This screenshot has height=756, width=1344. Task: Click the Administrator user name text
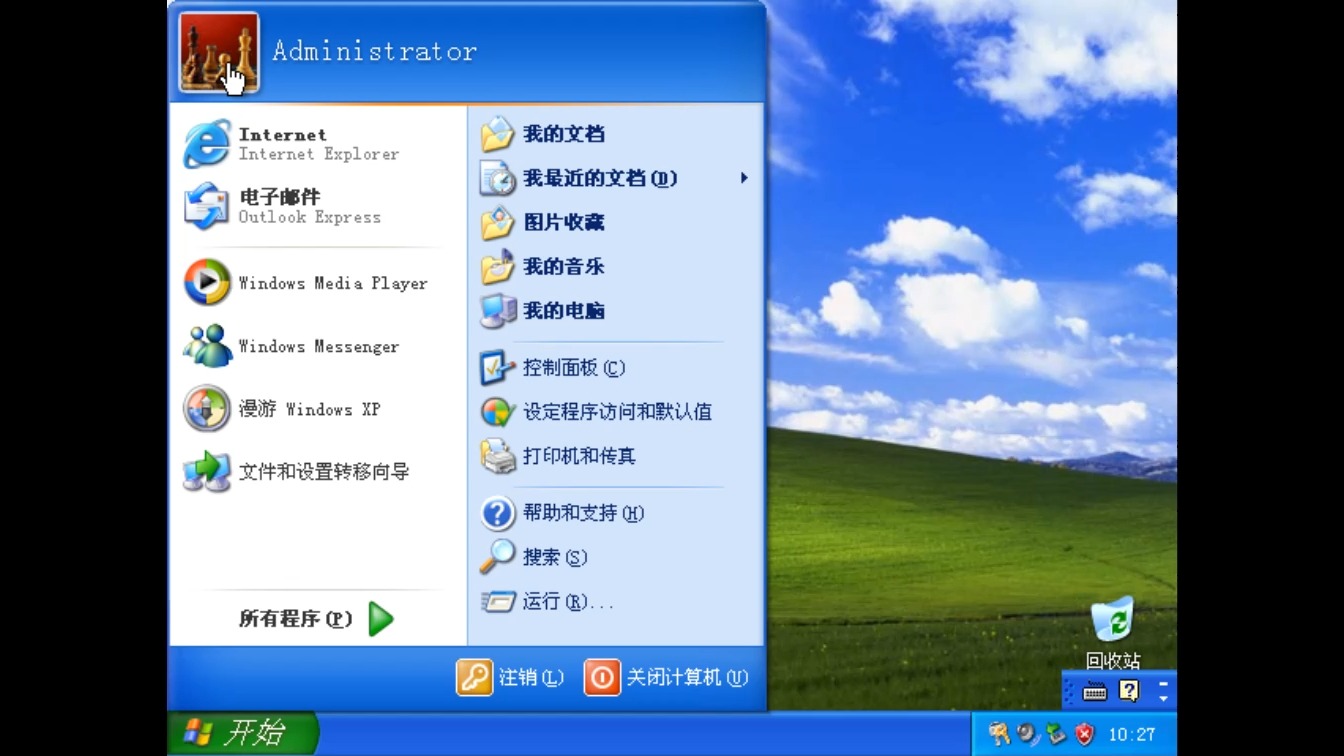374,51
